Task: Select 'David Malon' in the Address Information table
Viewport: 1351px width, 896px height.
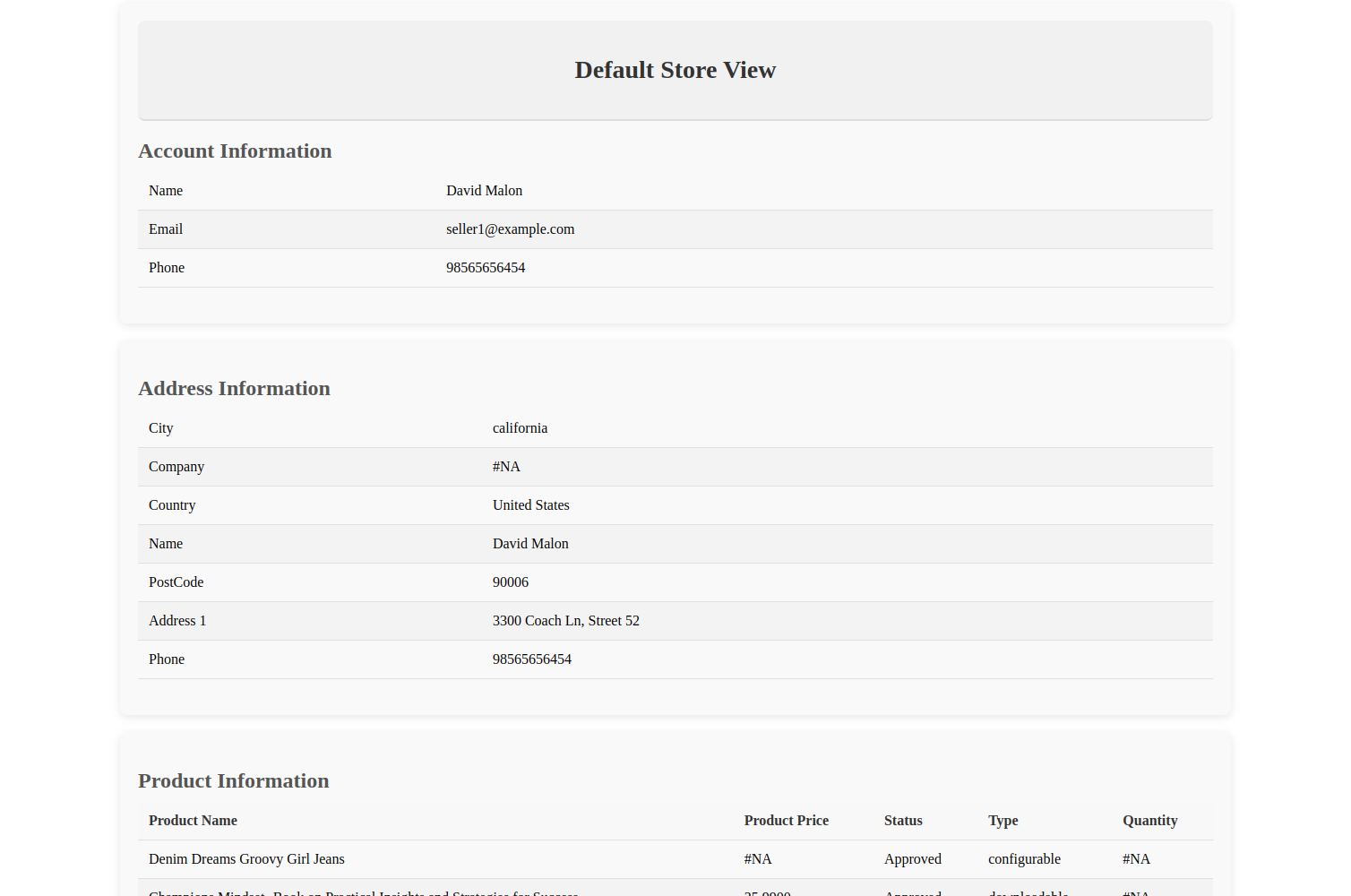Action: (530, 544)
